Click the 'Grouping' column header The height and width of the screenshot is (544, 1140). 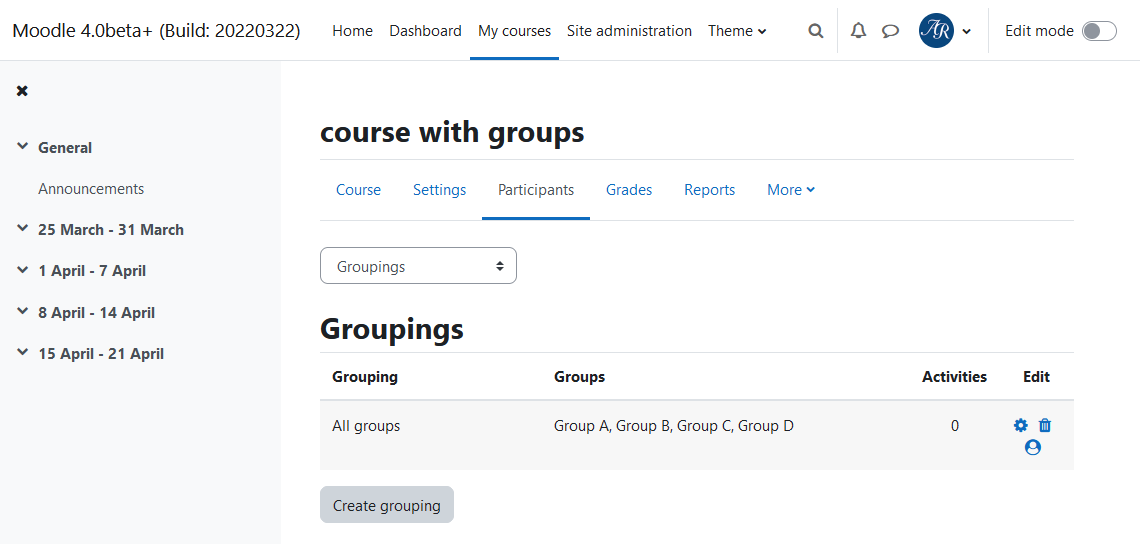[x=365, y=377]
